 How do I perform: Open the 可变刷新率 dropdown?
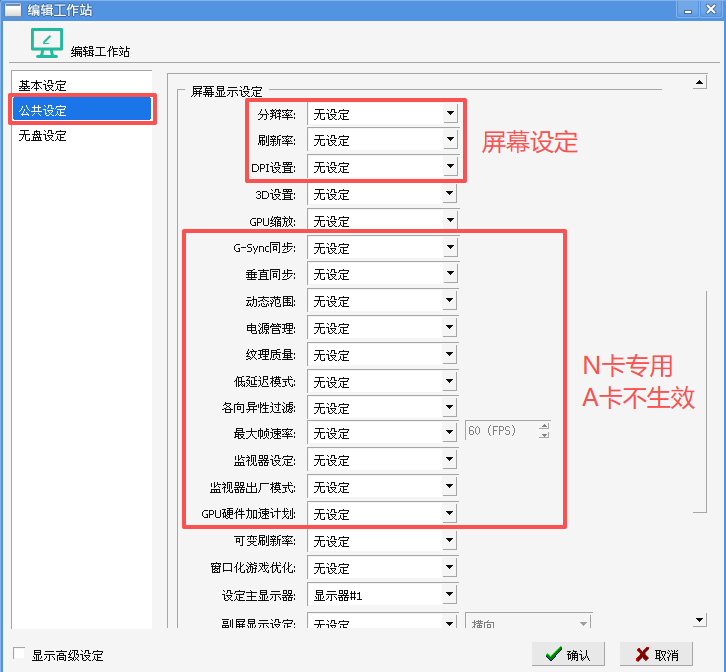coord(382,540)
